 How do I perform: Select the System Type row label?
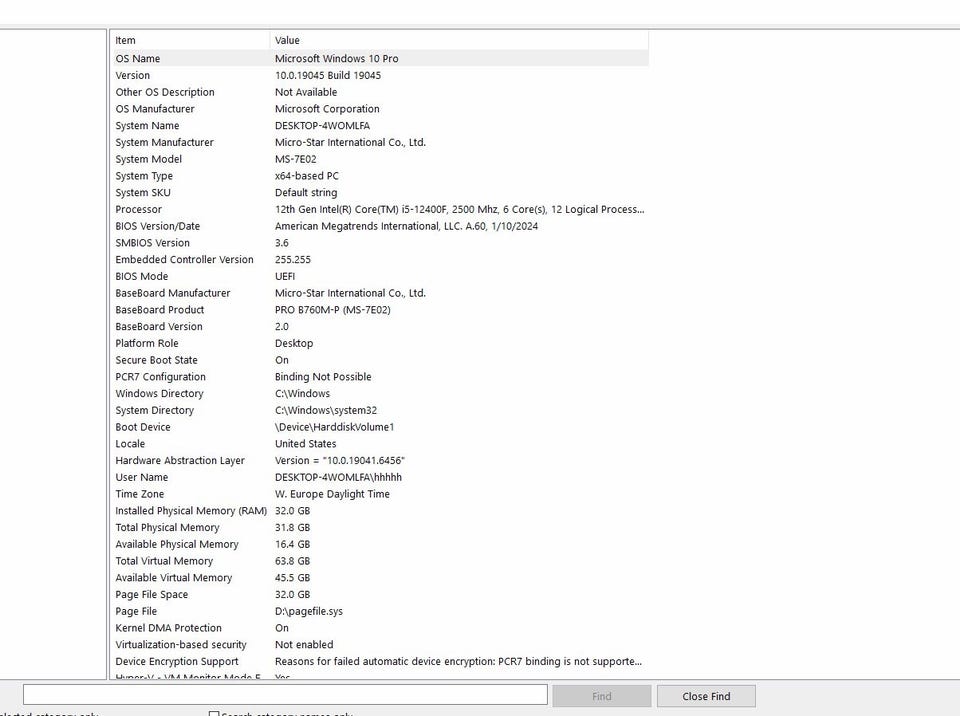(x=144, y=176)
